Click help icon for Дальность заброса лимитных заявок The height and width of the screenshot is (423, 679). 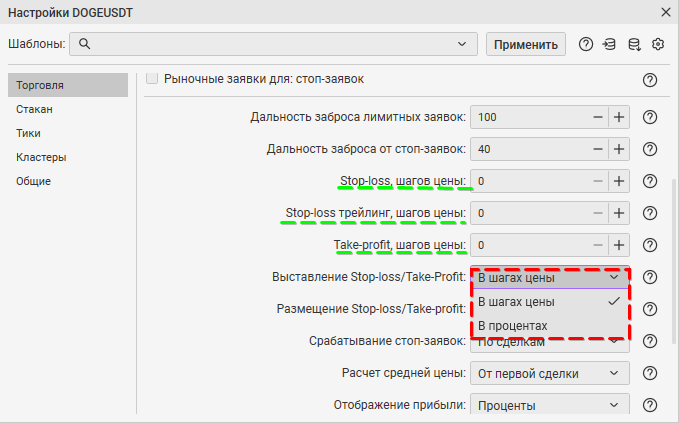(x=649, y=118)
